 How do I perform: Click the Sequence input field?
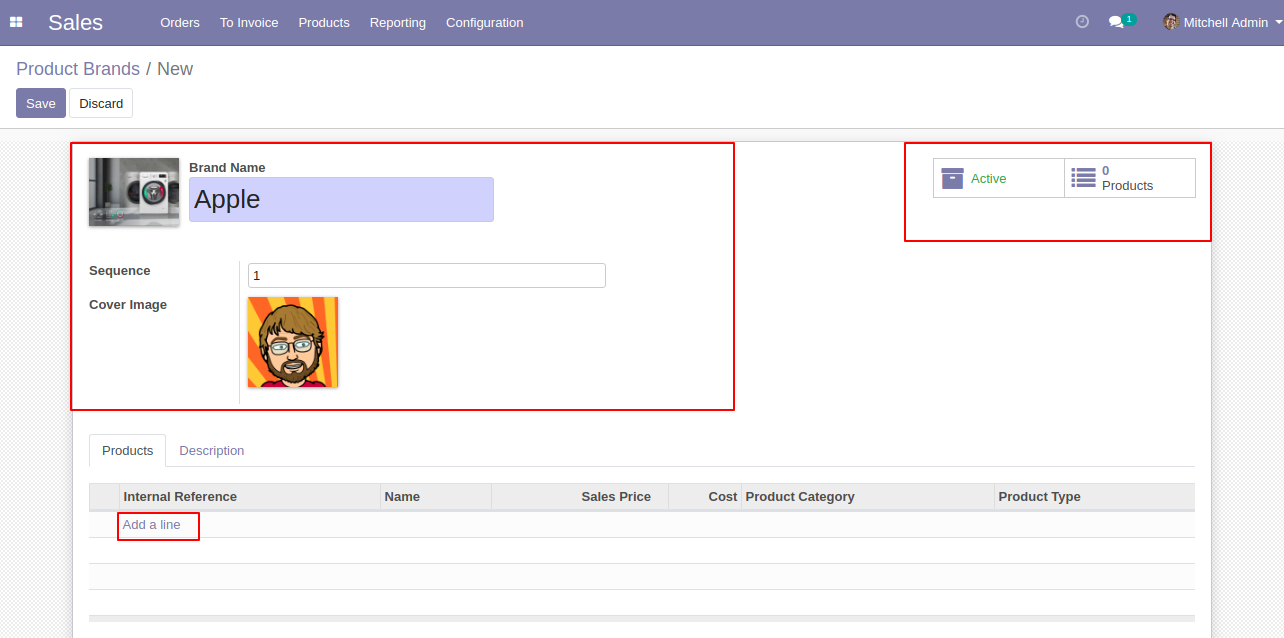pyautogui.click(x=427, y=275)
